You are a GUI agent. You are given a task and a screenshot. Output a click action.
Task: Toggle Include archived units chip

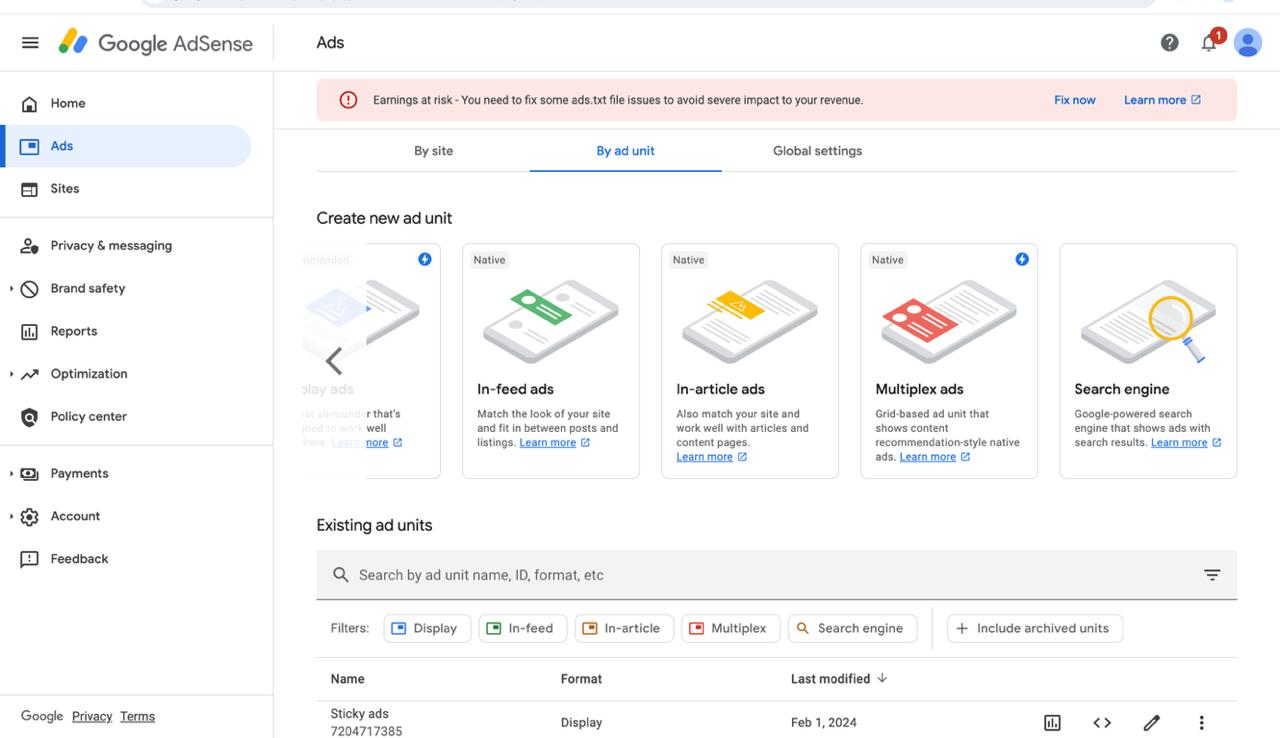coord(1035,628)
